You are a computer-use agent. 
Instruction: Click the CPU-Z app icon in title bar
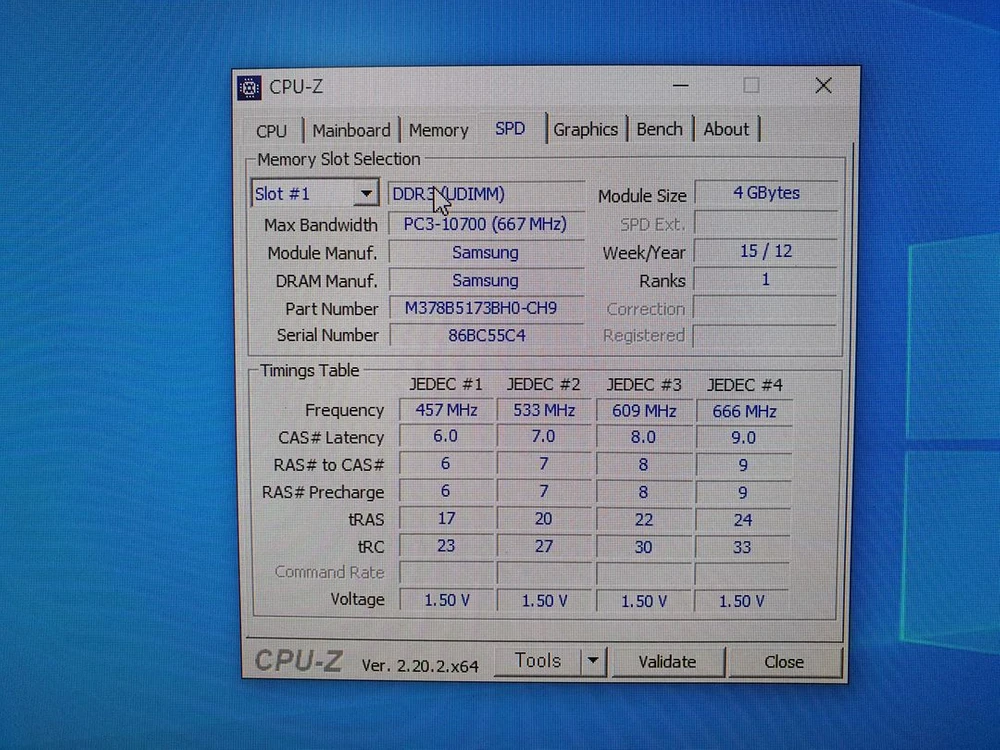click(249, 87)
